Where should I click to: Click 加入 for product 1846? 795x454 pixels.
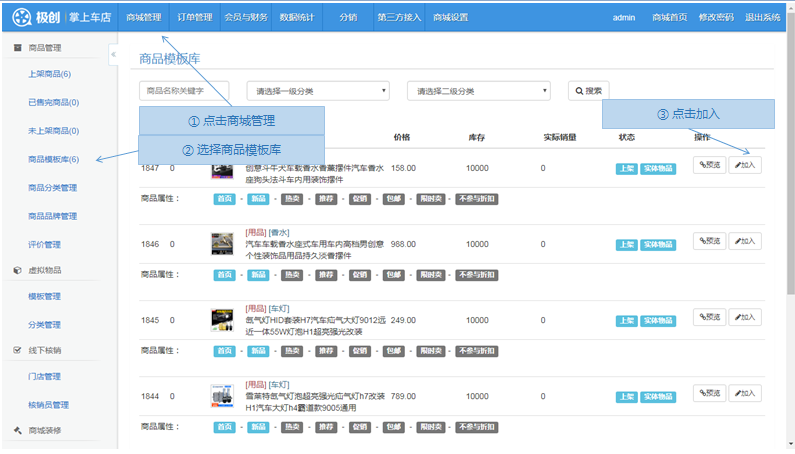pos(744,241)
